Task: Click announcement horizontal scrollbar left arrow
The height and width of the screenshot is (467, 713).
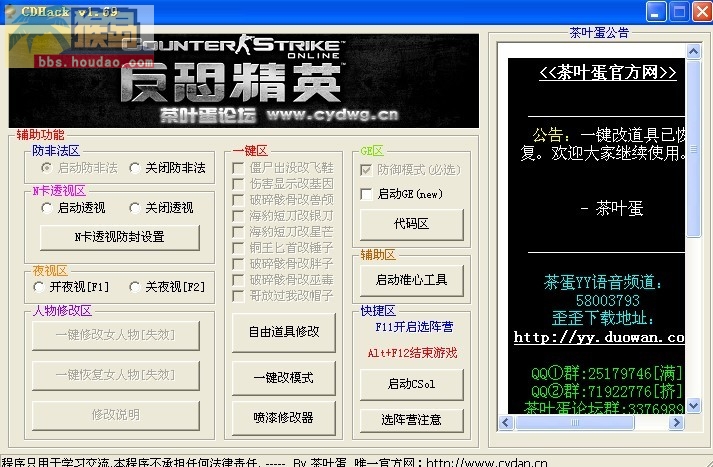Action: pos(506,423)
